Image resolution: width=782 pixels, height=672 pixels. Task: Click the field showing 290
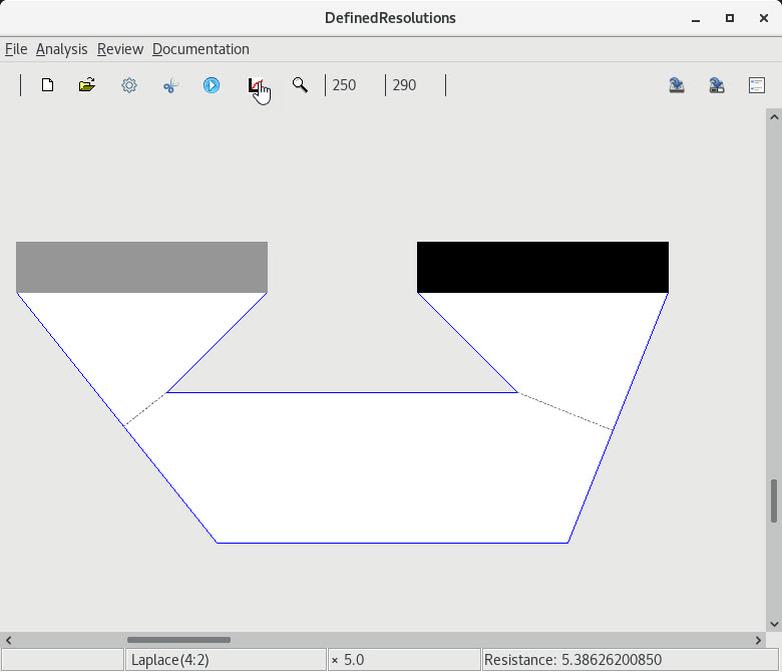[414, 85]
